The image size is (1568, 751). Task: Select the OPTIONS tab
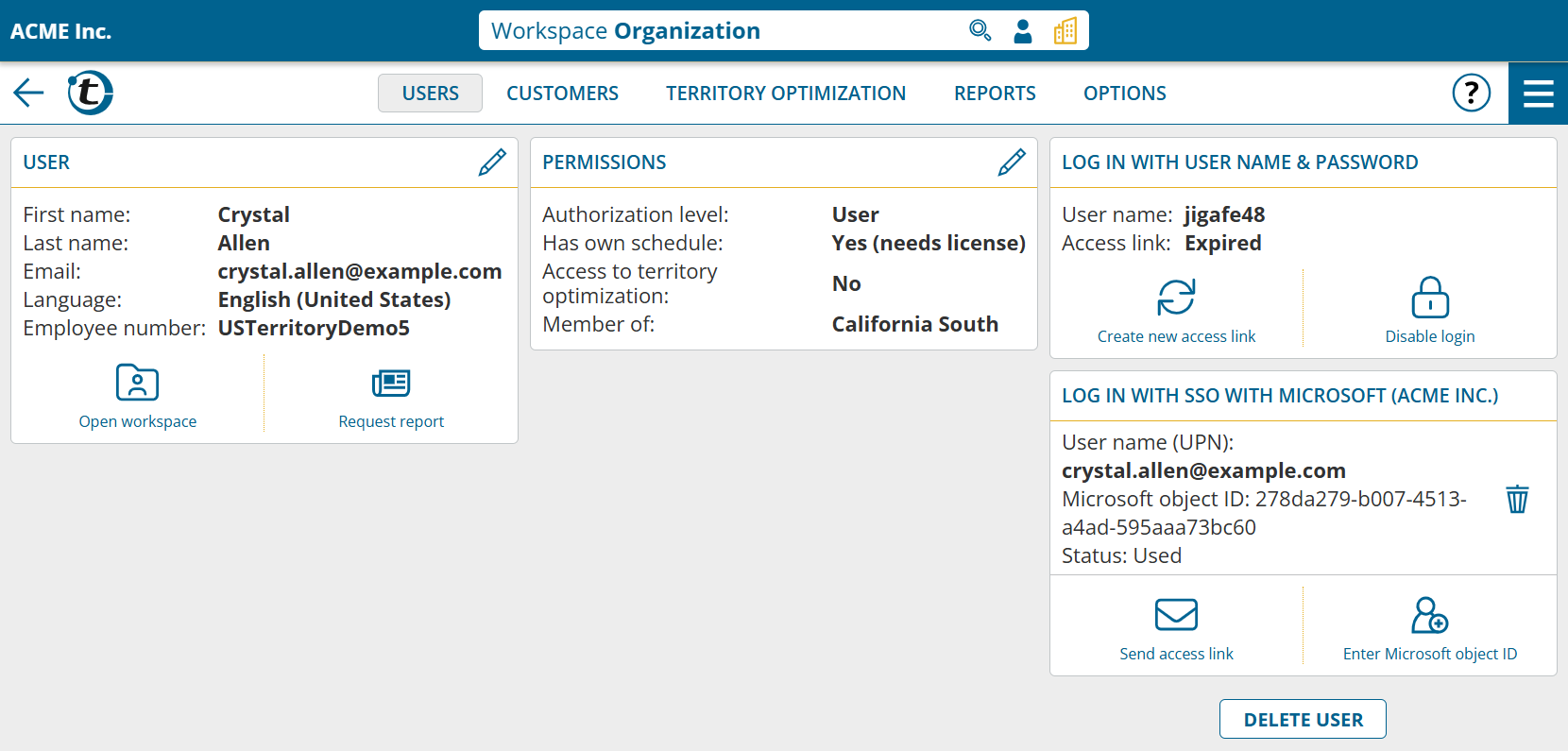click(x=1124, y=94)
